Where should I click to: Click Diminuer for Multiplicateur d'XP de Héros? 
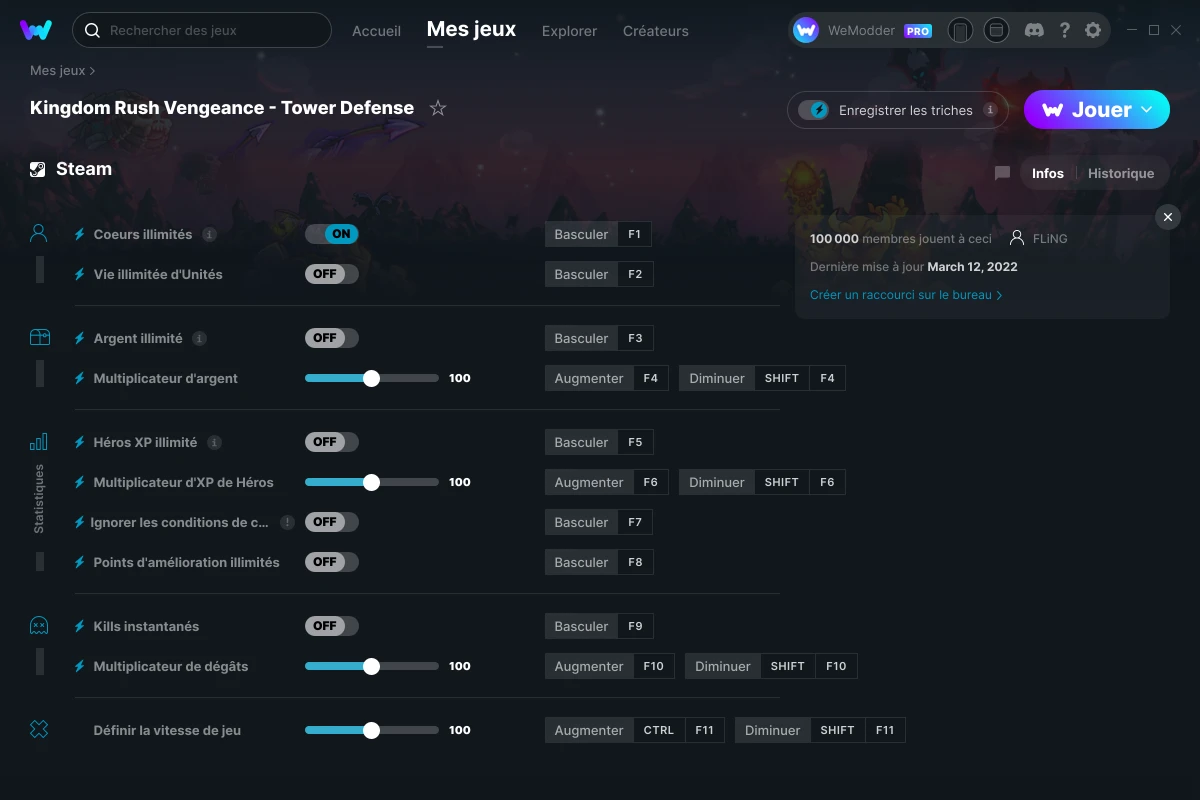click(717, 482)
